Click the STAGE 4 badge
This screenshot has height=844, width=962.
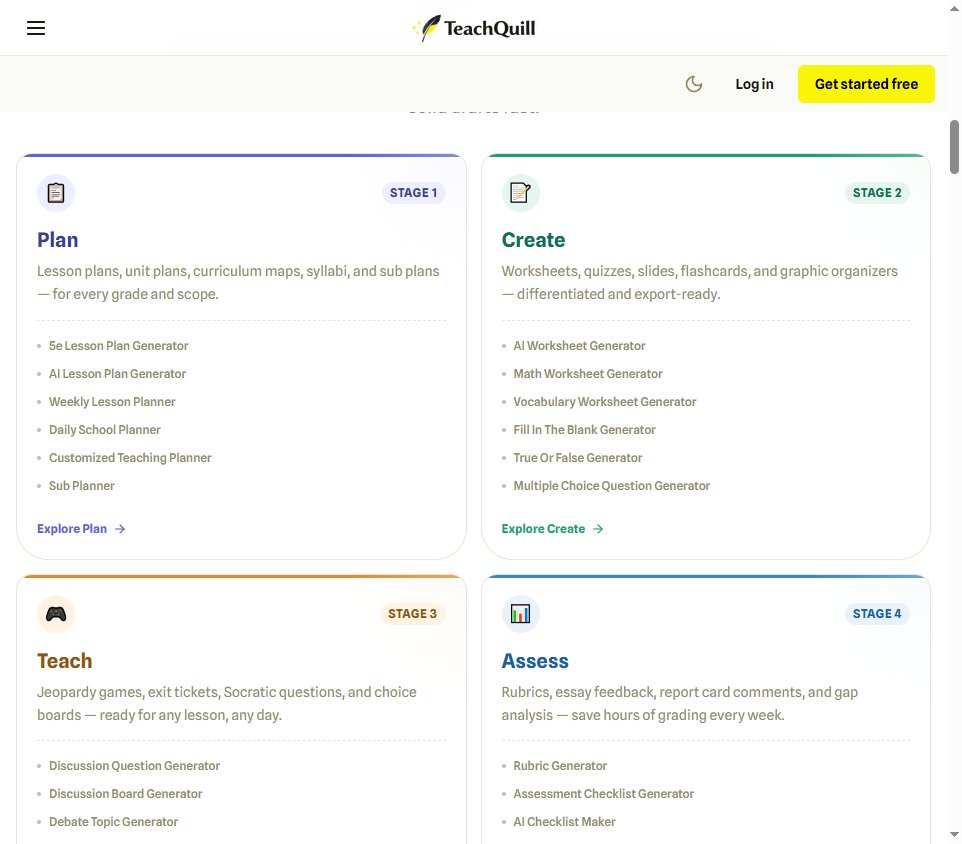point(877,613)
